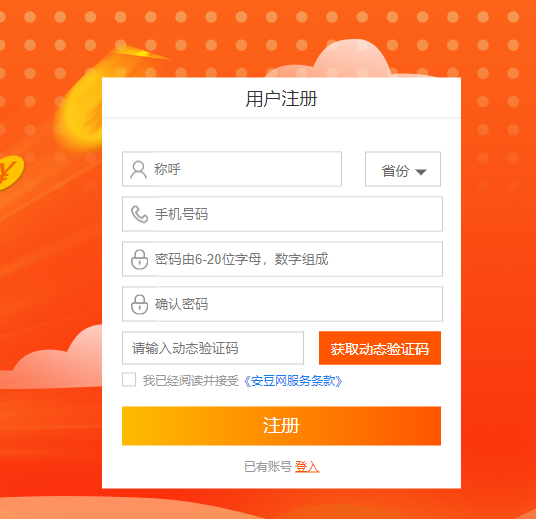Click the lock icon in password field
The image size is (536, 519).
coord(139,259)
